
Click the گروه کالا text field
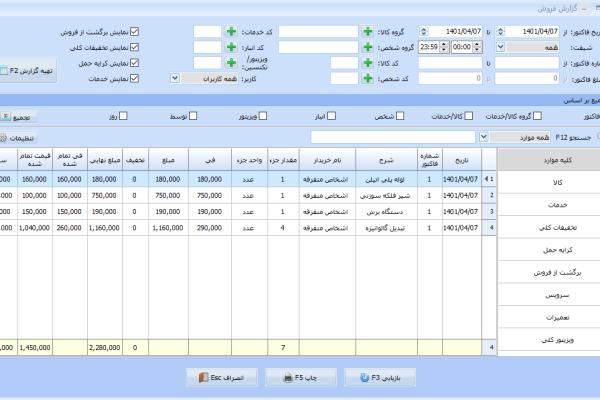318,31
